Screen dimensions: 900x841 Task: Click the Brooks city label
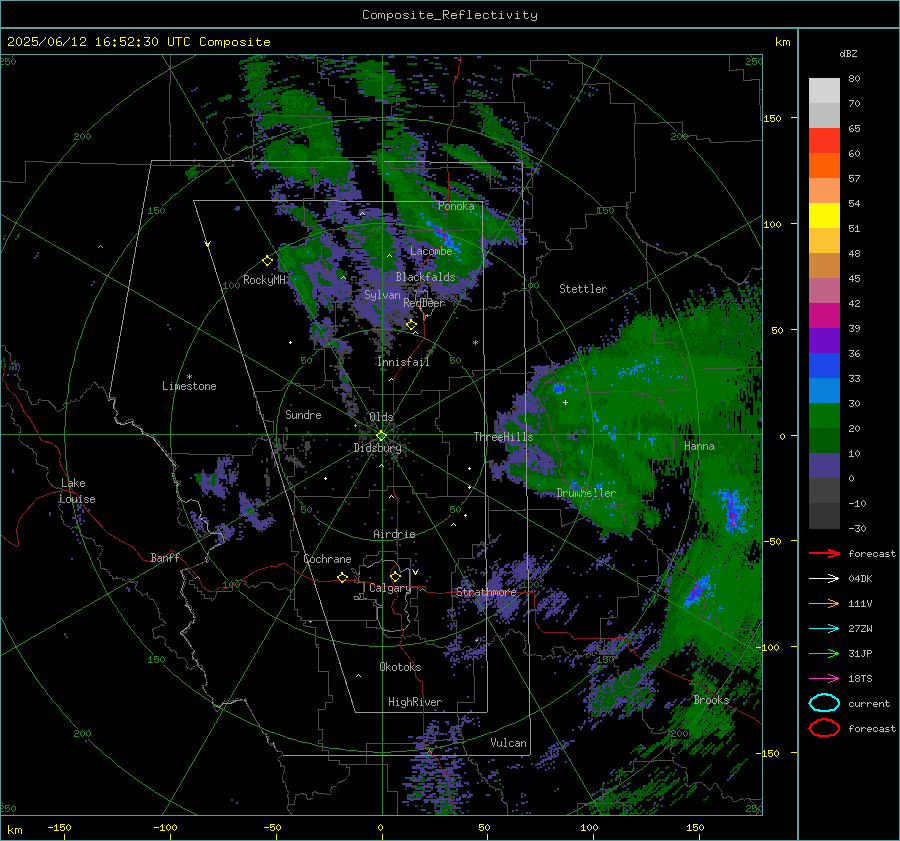coord(711,700)
